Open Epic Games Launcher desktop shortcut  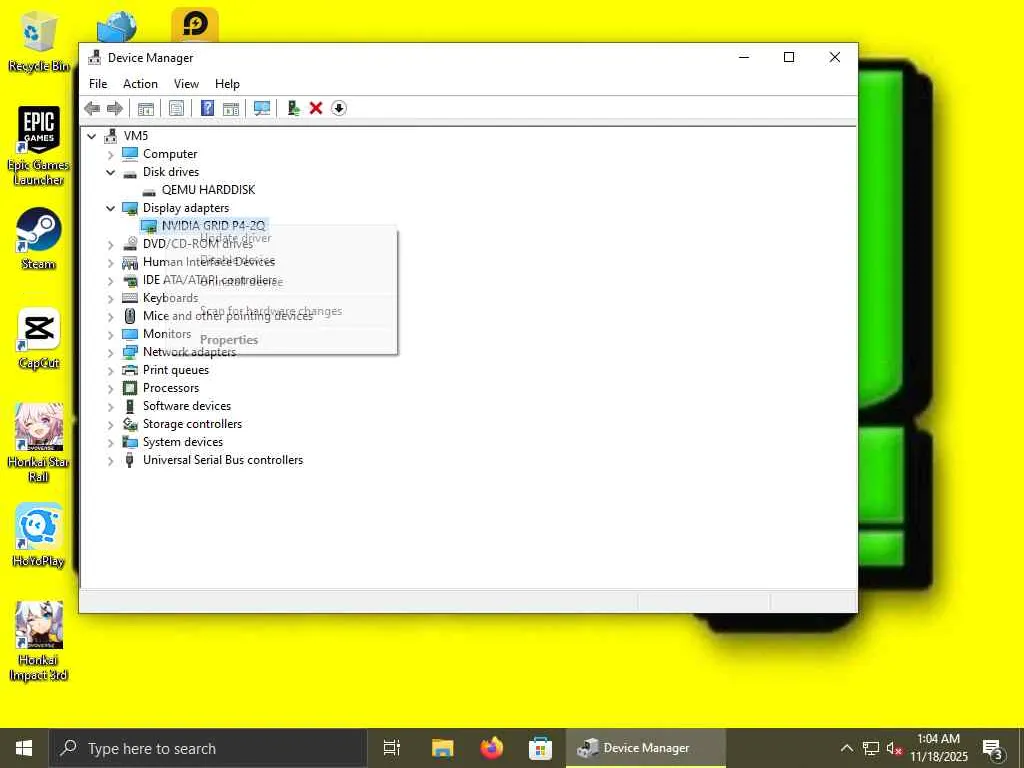[39, 146]
